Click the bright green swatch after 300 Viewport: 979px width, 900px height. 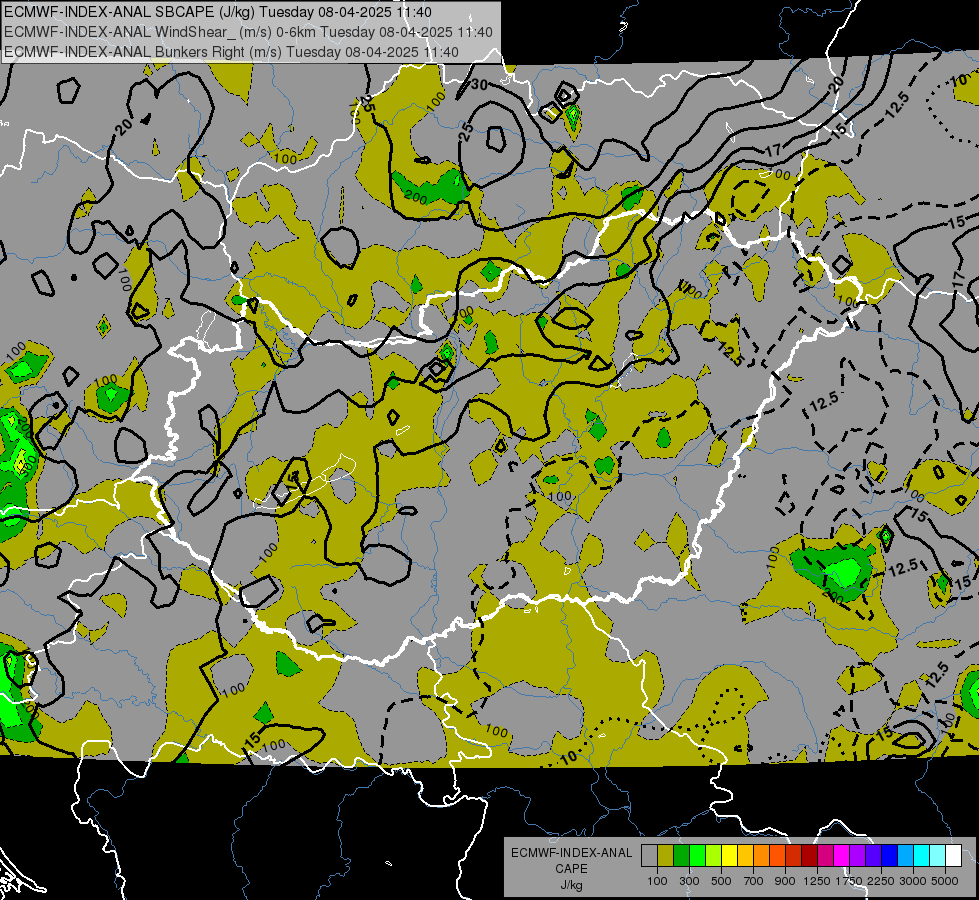[x=697, y=855]
